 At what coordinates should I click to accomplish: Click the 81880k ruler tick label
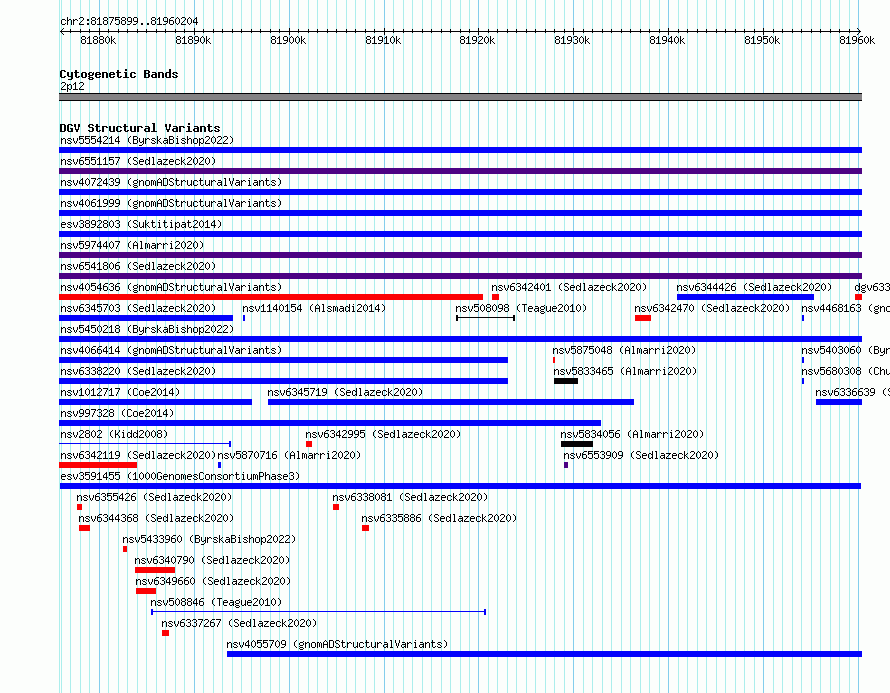pyautogui.click(x=98, y=40)
